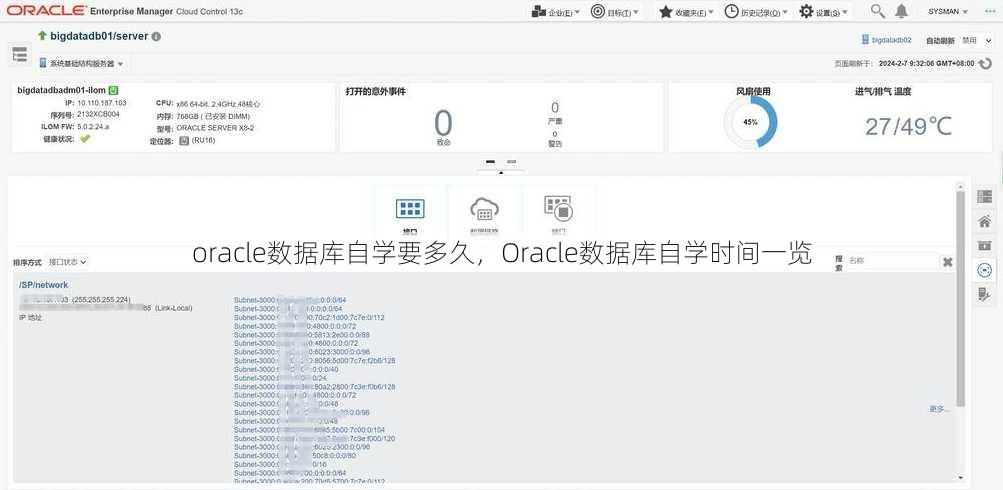Click the search magnifier icon in header
This screenshot has height=490, width=1003.
click(x=878, y=11)
